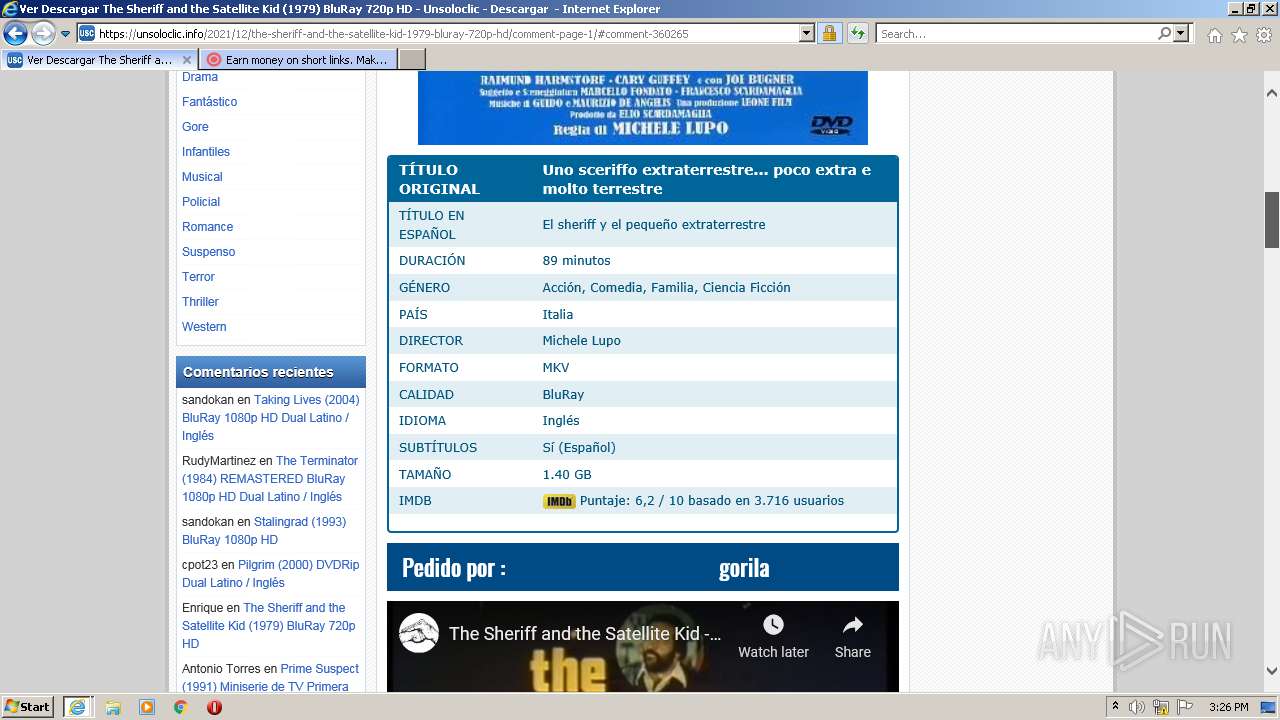The width and height of the screenshot is (1280, 720).
Task: Click the movie poster image
Action: [x=643, y=108]
